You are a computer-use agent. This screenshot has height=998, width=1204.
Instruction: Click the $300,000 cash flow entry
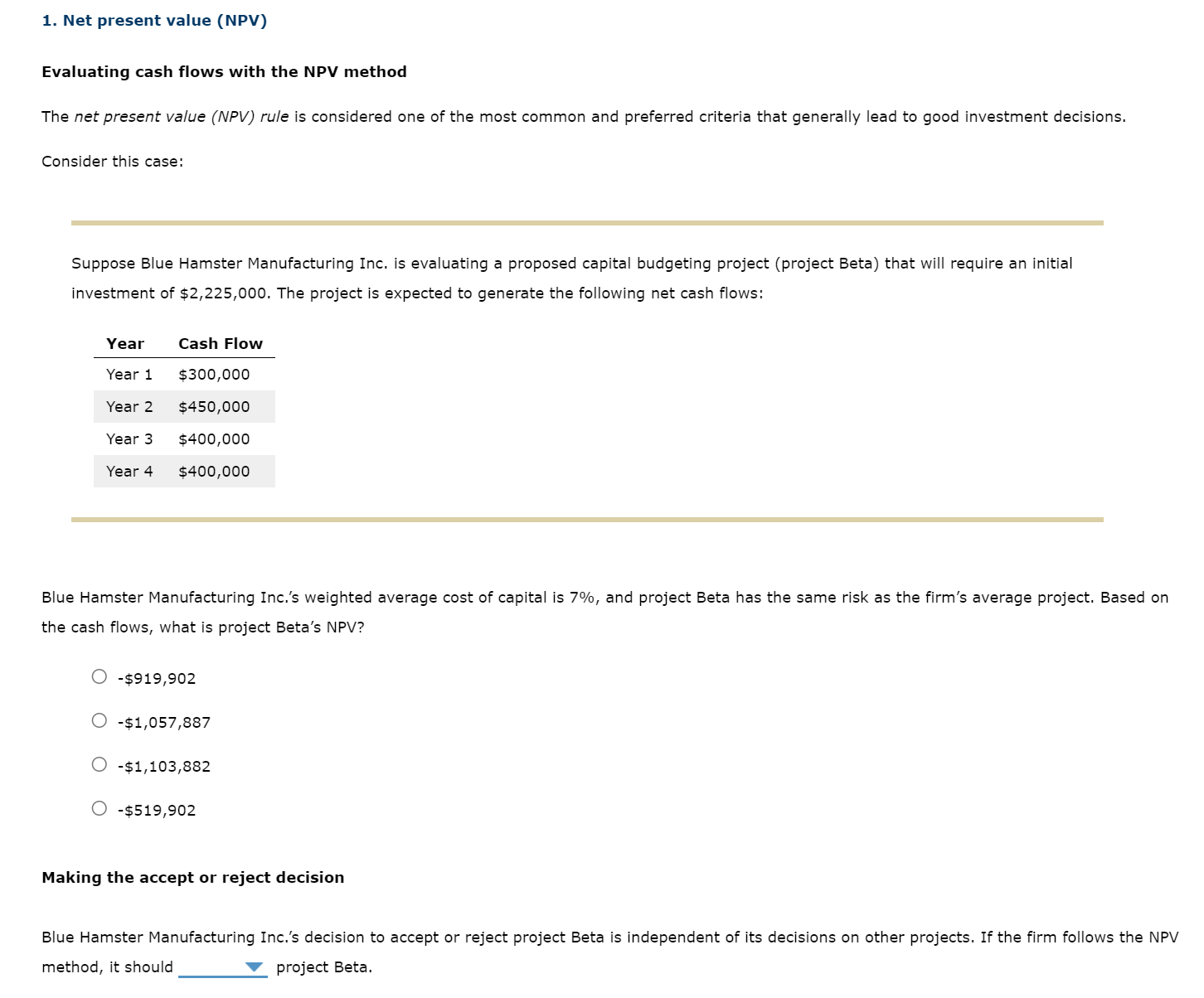pos(214,374)
